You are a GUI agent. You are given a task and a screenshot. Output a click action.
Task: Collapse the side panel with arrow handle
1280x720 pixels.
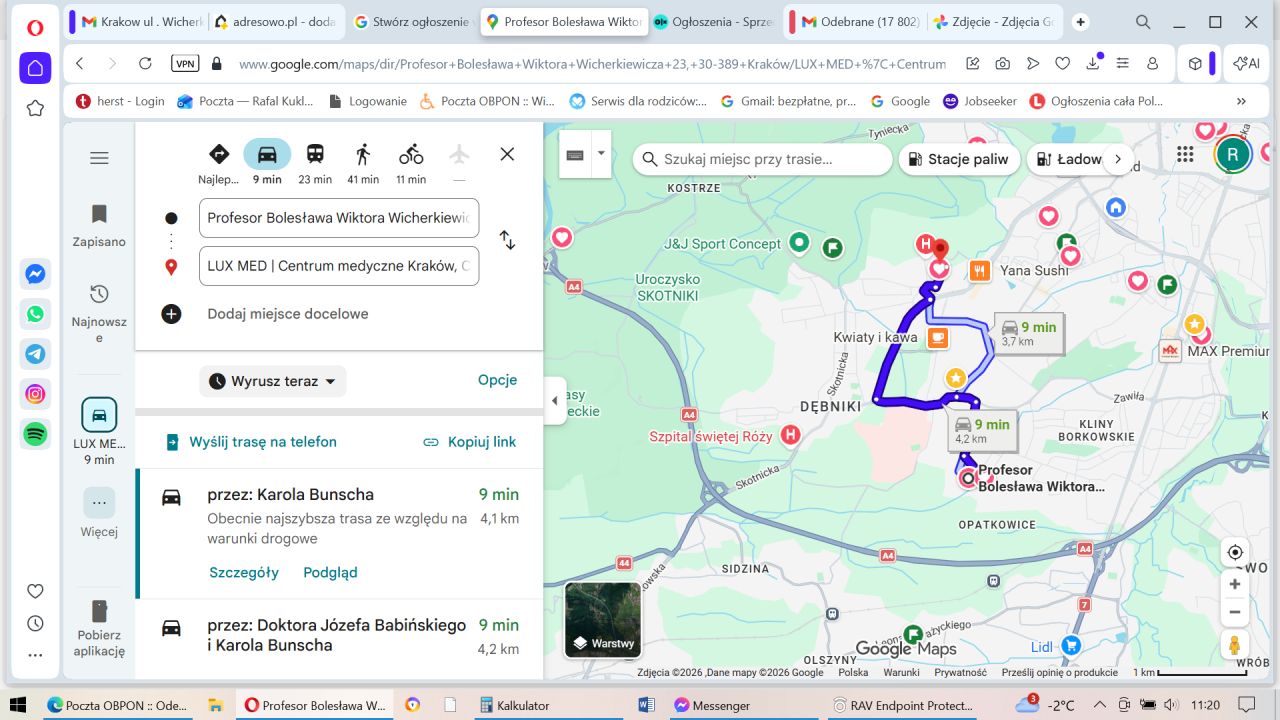(555, 401)
